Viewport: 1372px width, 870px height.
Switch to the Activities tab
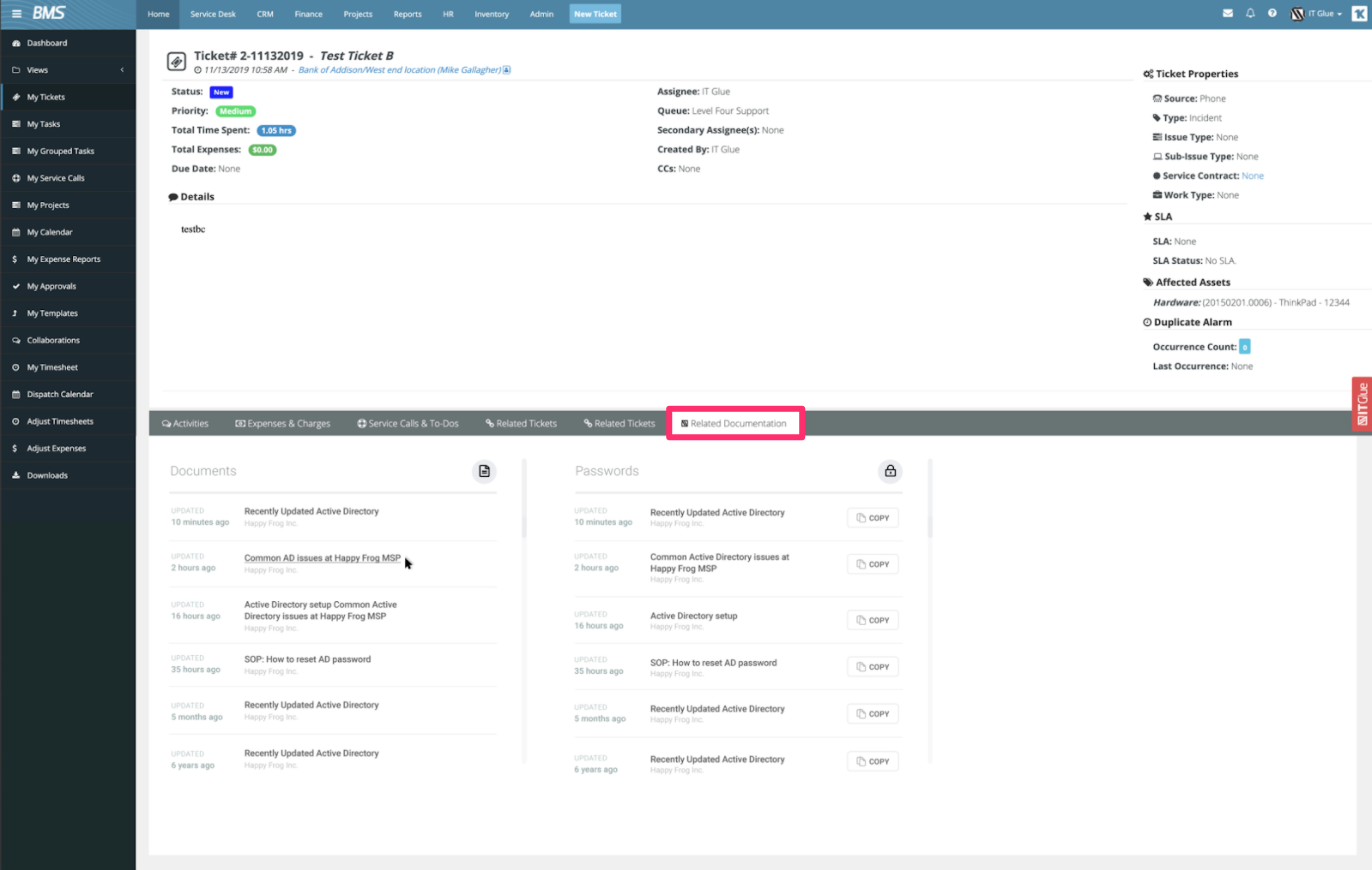(x=185, y=423)
